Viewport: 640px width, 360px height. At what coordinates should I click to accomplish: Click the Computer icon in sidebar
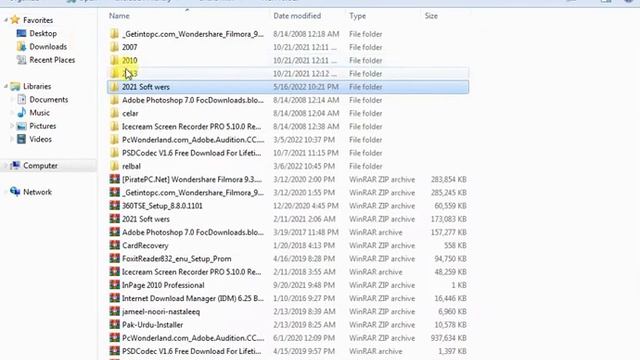pos(15,165)
